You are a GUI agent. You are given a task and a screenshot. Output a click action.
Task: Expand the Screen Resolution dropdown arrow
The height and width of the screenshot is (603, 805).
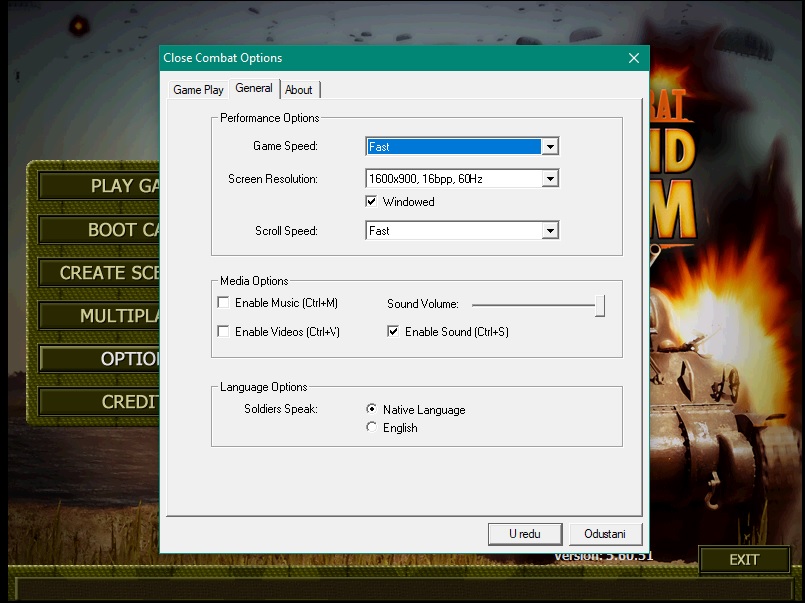(x=550, y=179)
